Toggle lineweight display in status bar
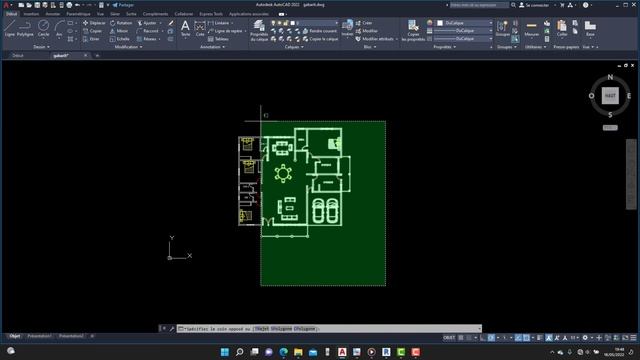This screenshot has width=640, height=360. click(x=540, y=338)
